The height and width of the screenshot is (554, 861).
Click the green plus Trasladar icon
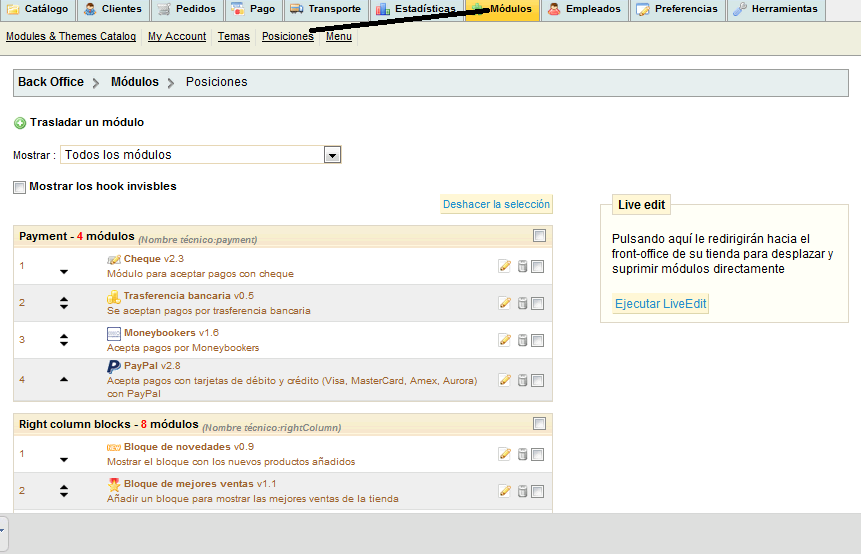(20, 123)
